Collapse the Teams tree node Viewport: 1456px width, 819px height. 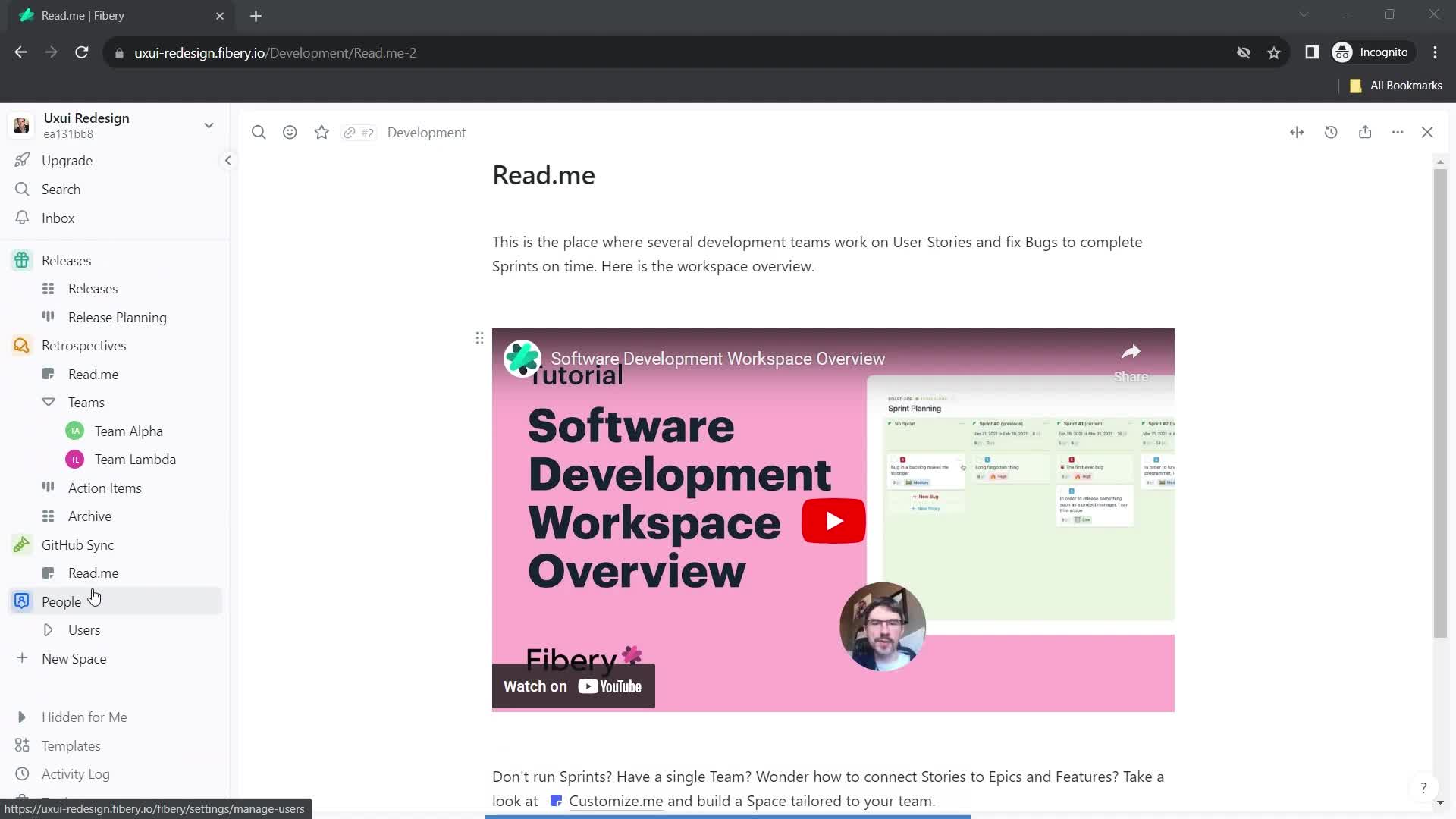pos(49,403)
